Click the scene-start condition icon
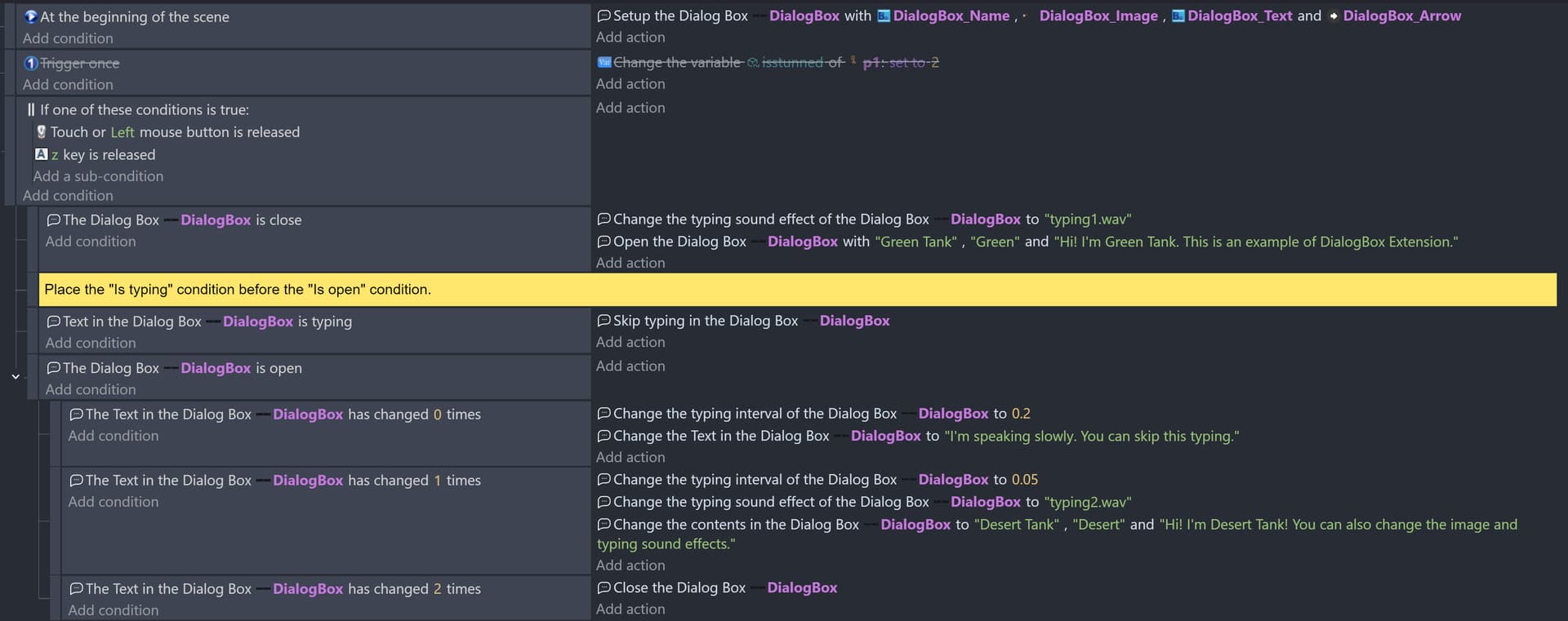Image resolution: width=1568 pixels, height=621 pixels. [31, 17]
